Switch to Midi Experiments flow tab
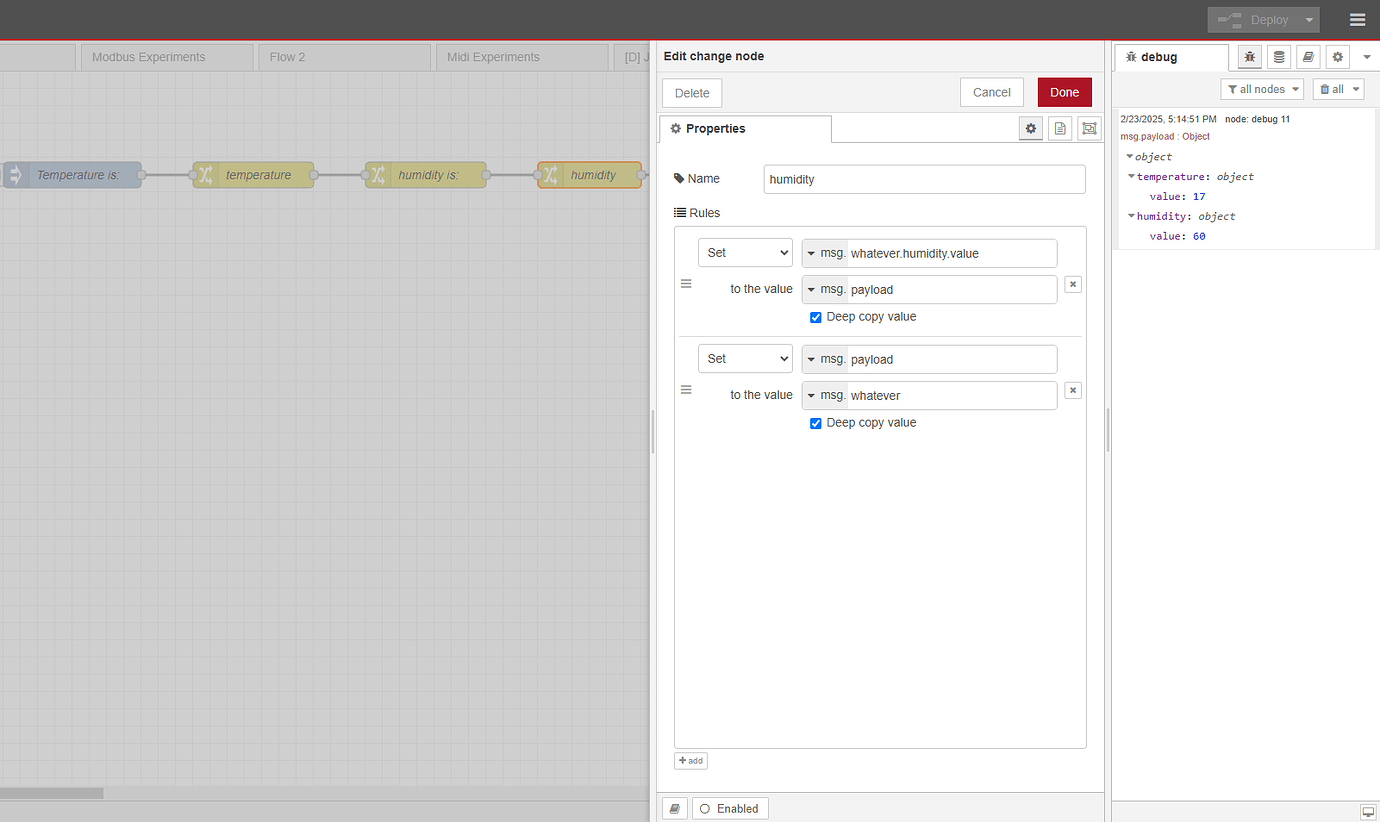Image resolution: width=1380 pixels, height=822 pixels. (x=522, y=57)
